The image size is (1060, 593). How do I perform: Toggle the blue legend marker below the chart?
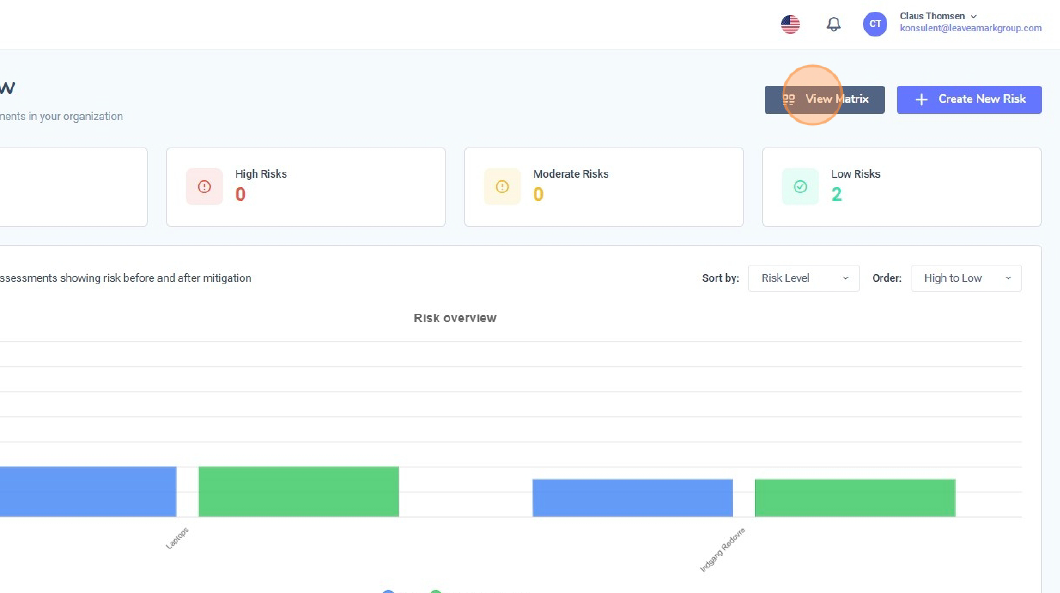click(x=388, y=590)
